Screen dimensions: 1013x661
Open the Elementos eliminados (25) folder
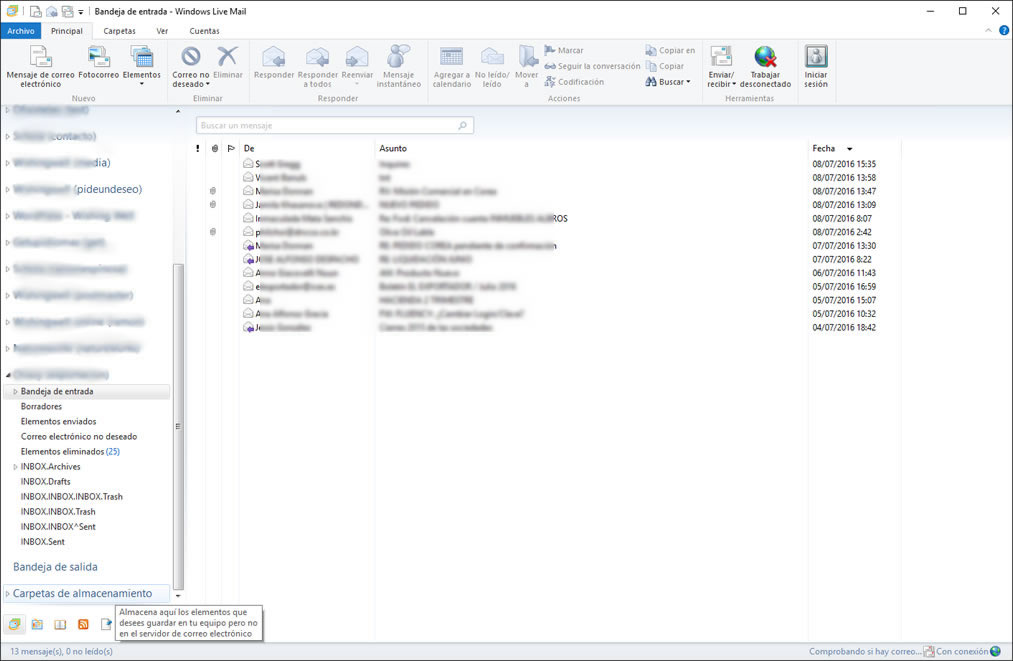point(70,452)
